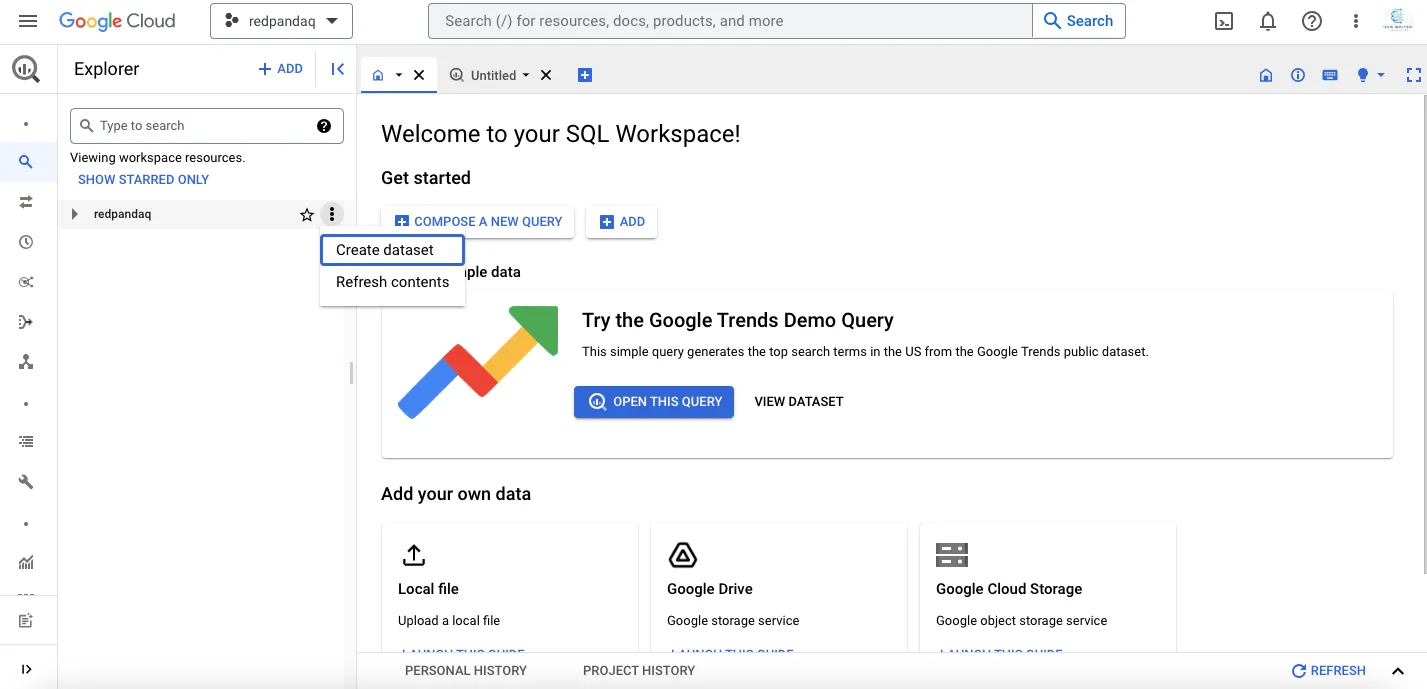Image resolution: width=1427 pixels, height=689 pixels.
Task: Expand the left sidebar navigation
Action: (26, 669)
